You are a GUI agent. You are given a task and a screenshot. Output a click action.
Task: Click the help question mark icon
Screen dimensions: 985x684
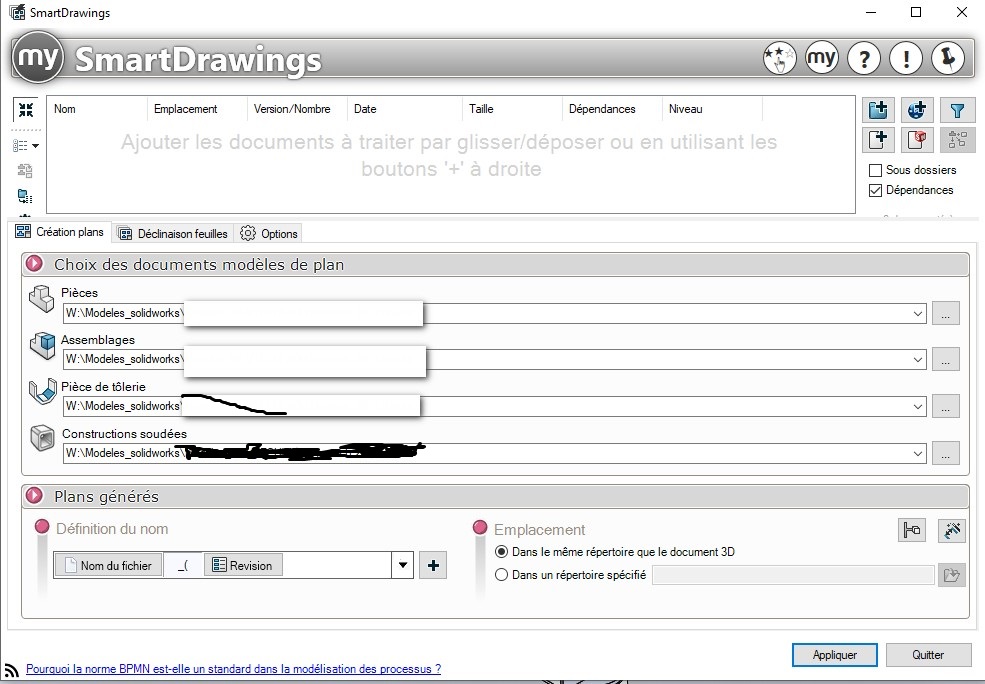[864, 58]
